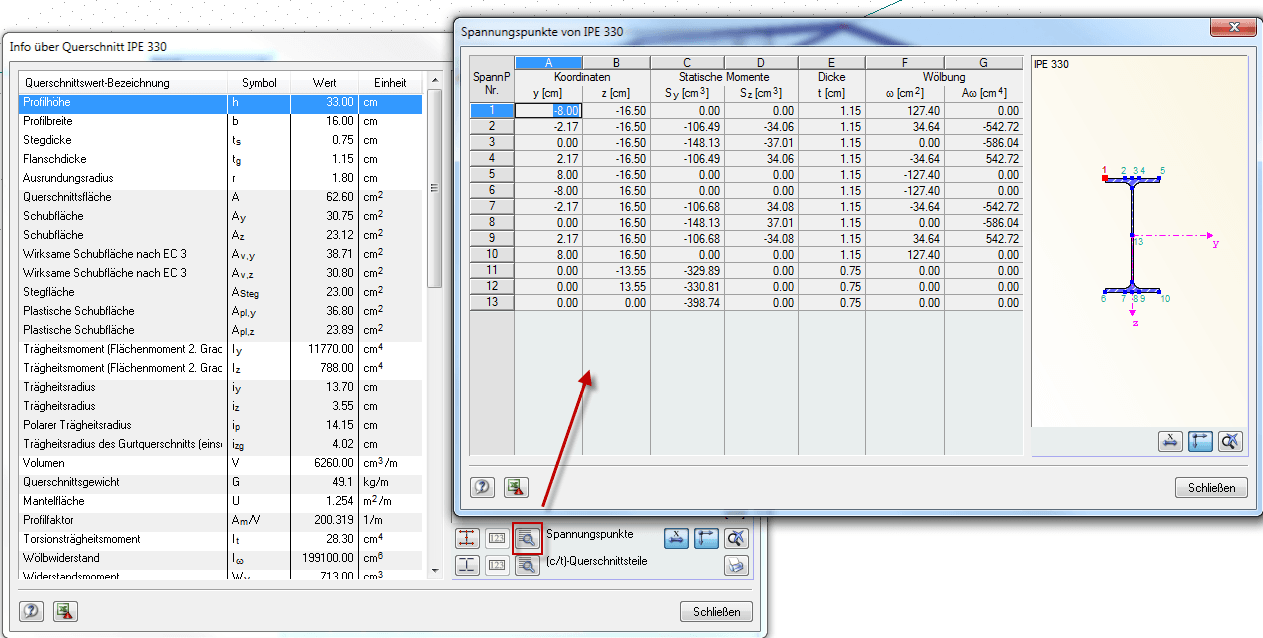Click the Querschnittswert-Bezeichnung column header
1263x638 pixels.
(x=123, y=83)
